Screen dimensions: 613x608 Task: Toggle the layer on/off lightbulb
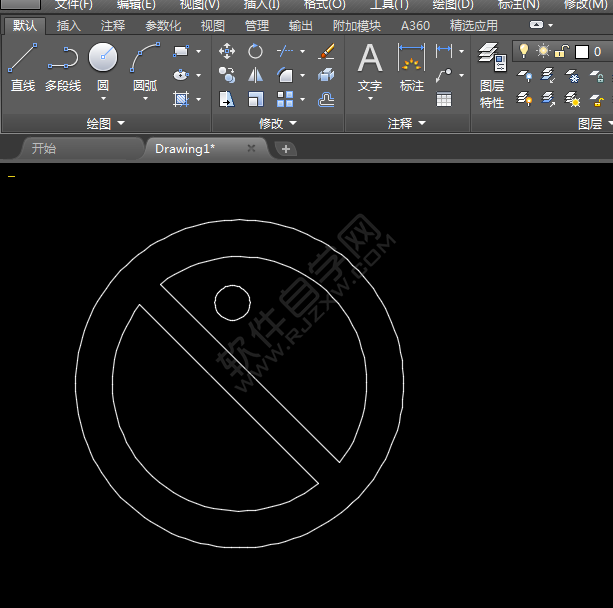click(x=524, y=51)
